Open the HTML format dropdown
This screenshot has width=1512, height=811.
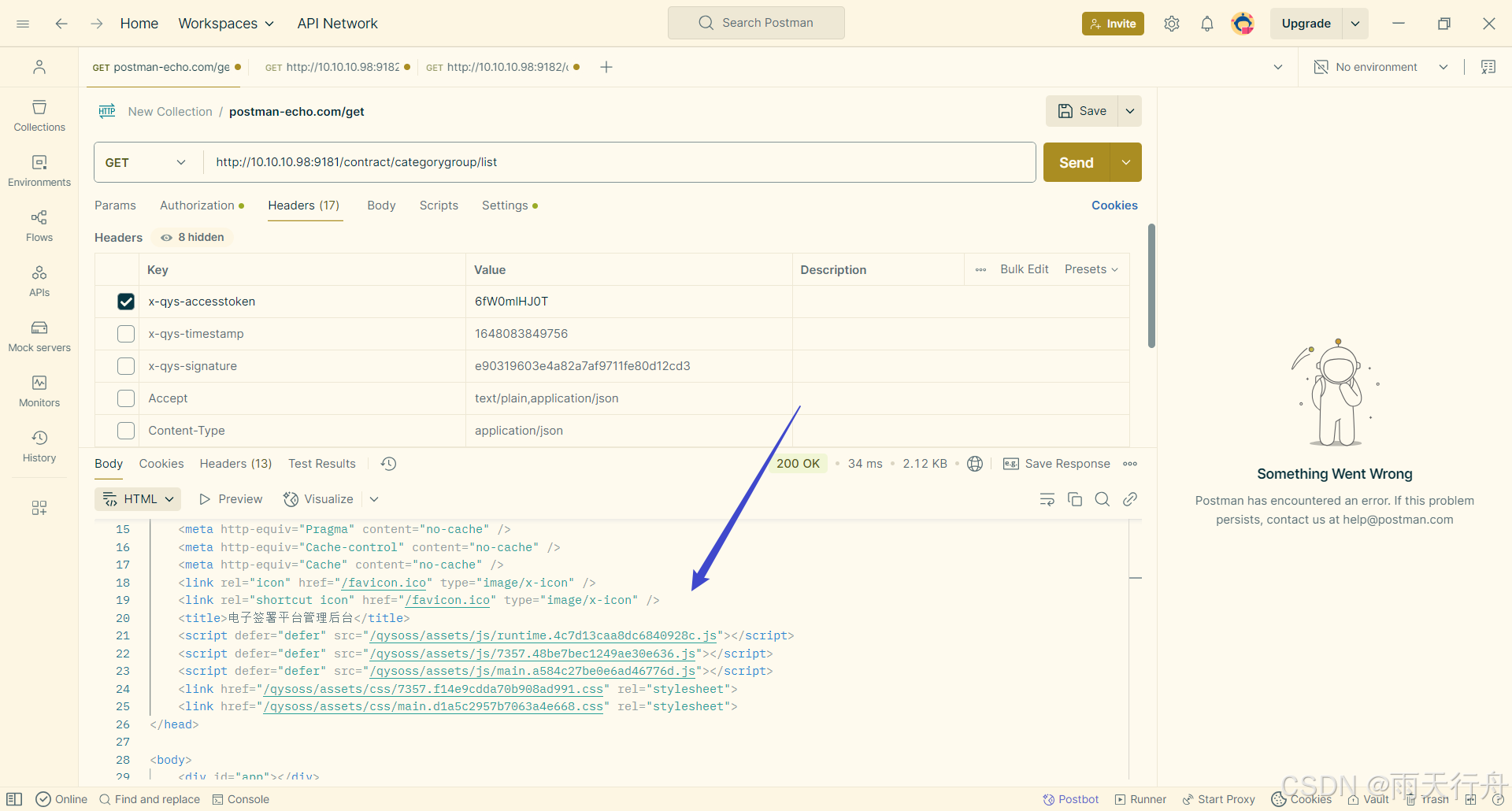click(138, 499)
